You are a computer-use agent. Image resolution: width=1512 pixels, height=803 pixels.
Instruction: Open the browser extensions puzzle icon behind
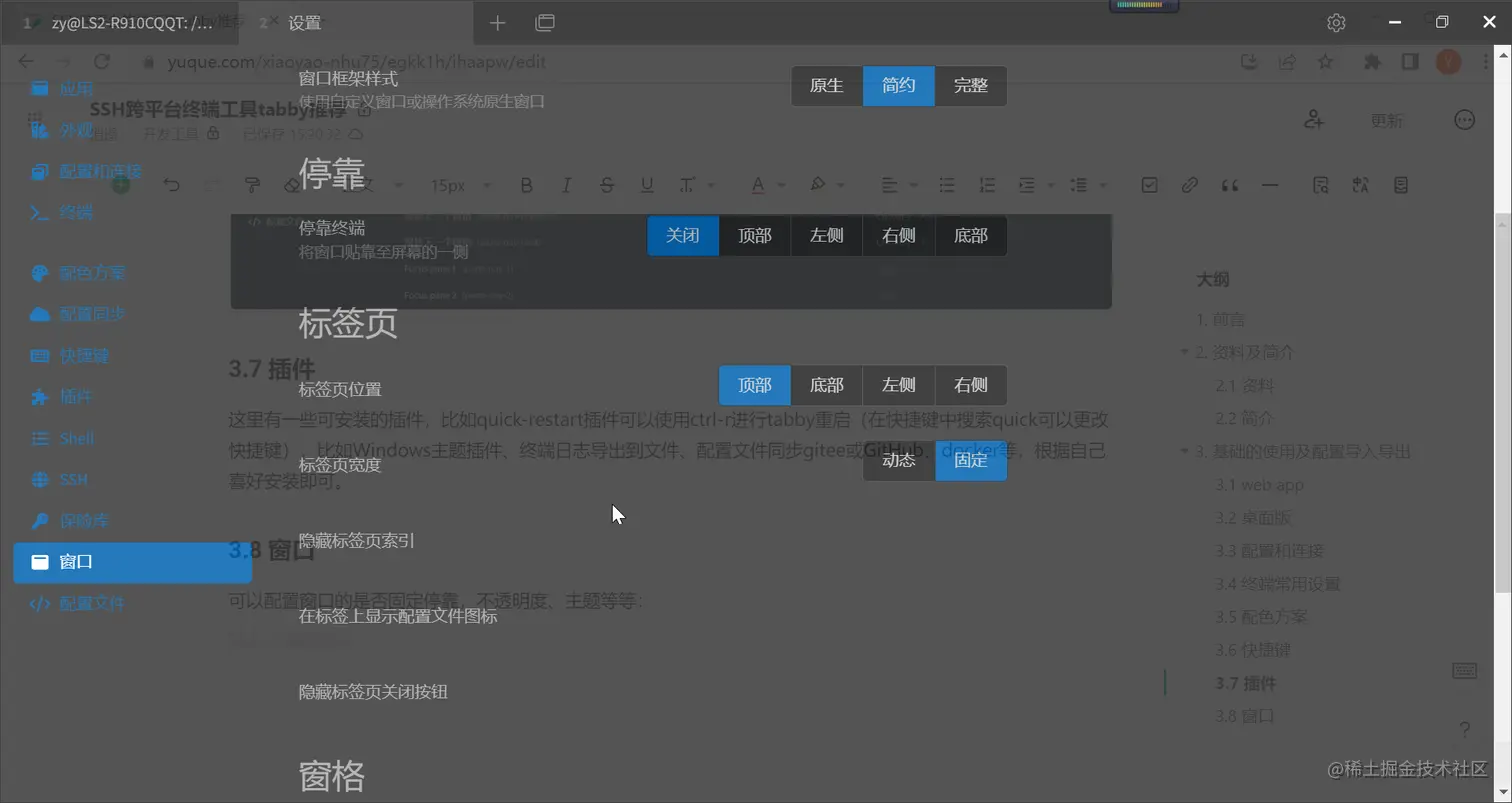pos(1372,62)
